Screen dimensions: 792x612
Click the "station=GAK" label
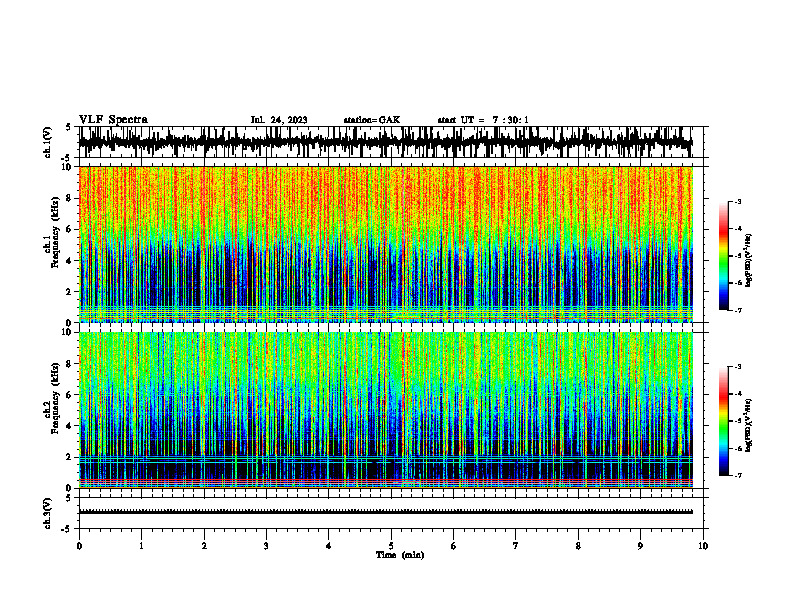(x=372, y=120)
